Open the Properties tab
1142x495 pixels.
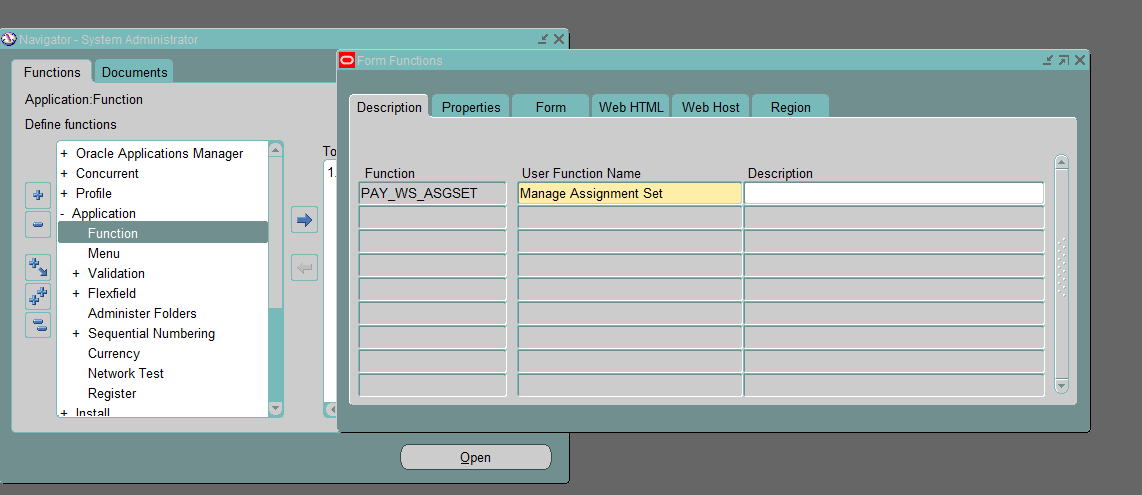click(x=471, y=107)
